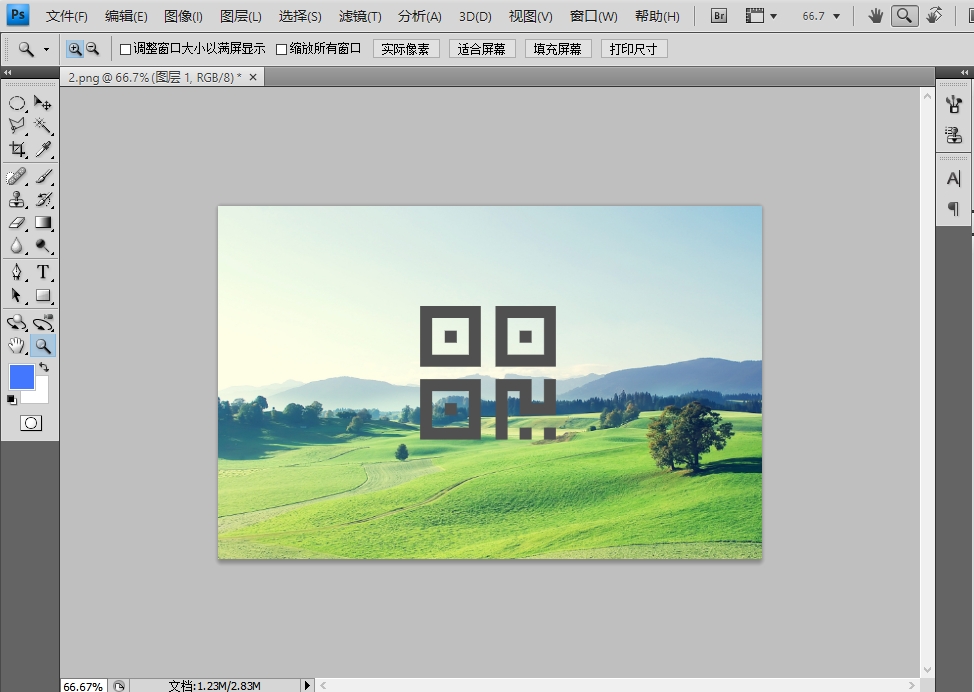Click the 66.67% zoom percentage field
Screen dimensions: 974x692
[x=83, y=686]
